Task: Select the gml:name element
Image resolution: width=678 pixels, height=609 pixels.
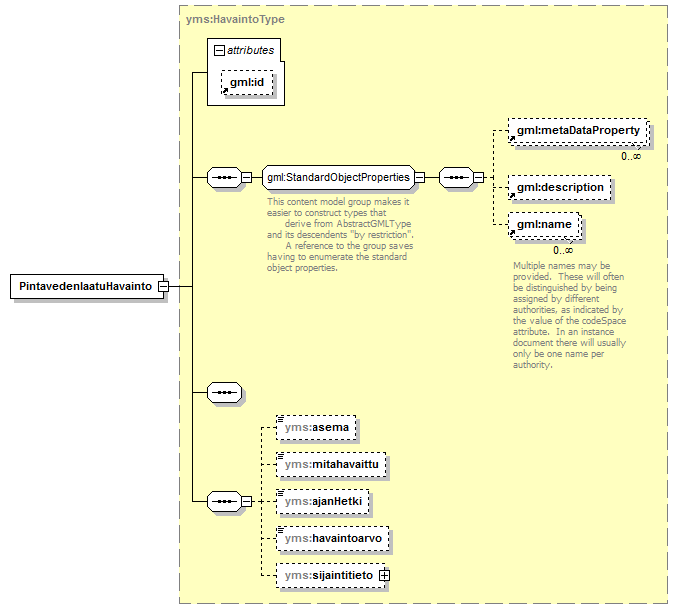Action: [544, 224]
